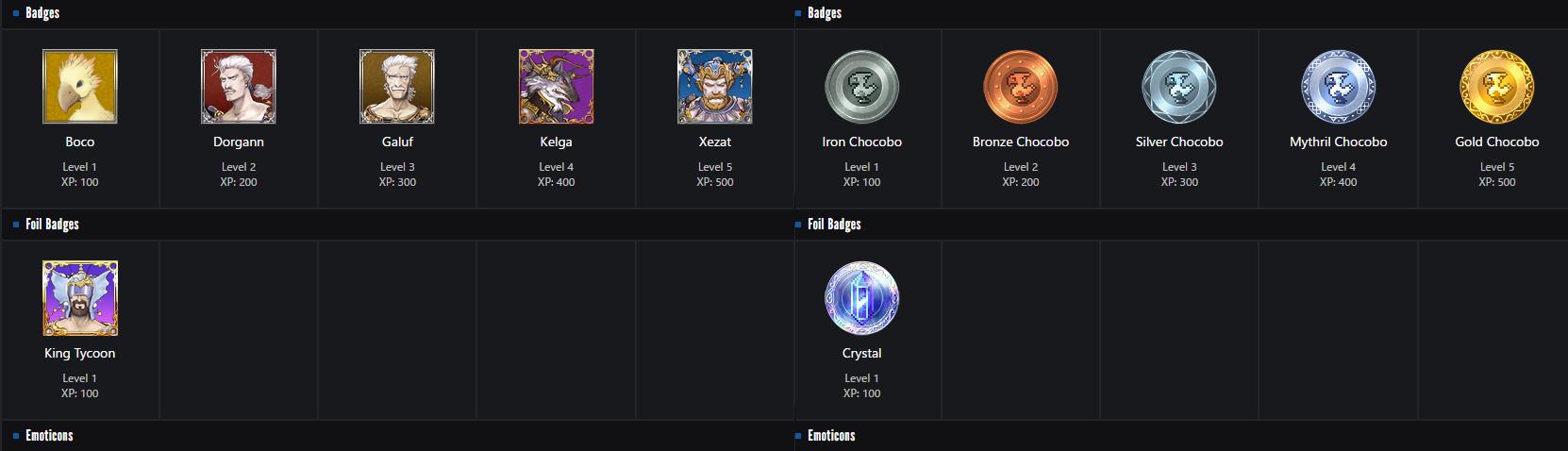Select the Xezat badge portrait
Viewport: 1568px width, 451px height.
[714, 87]
